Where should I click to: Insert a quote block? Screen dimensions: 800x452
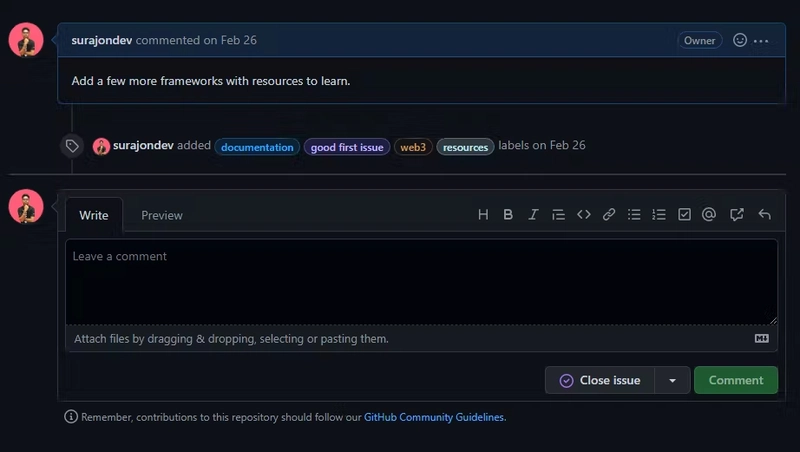coord(558,215)
